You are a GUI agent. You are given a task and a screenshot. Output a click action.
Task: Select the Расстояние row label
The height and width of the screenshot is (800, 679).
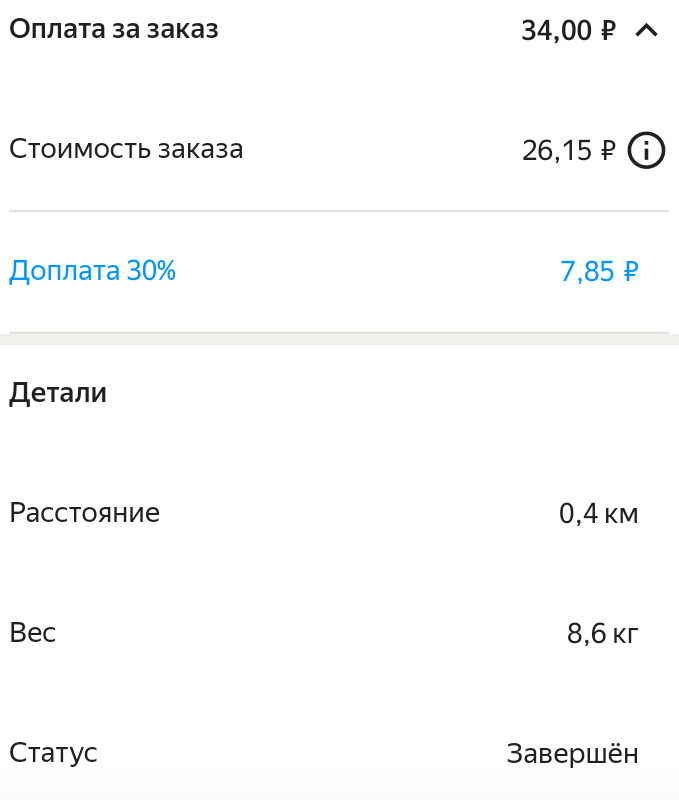click(84, 513)
